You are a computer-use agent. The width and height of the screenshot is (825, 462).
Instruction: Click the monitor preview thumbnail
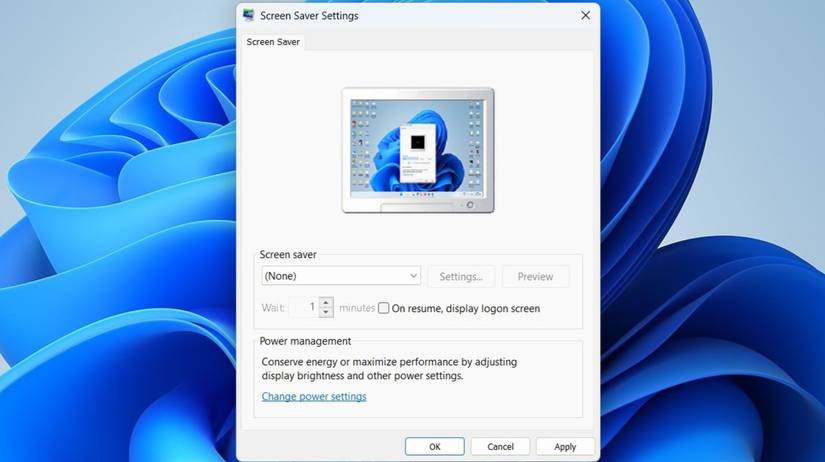[418, 150]
